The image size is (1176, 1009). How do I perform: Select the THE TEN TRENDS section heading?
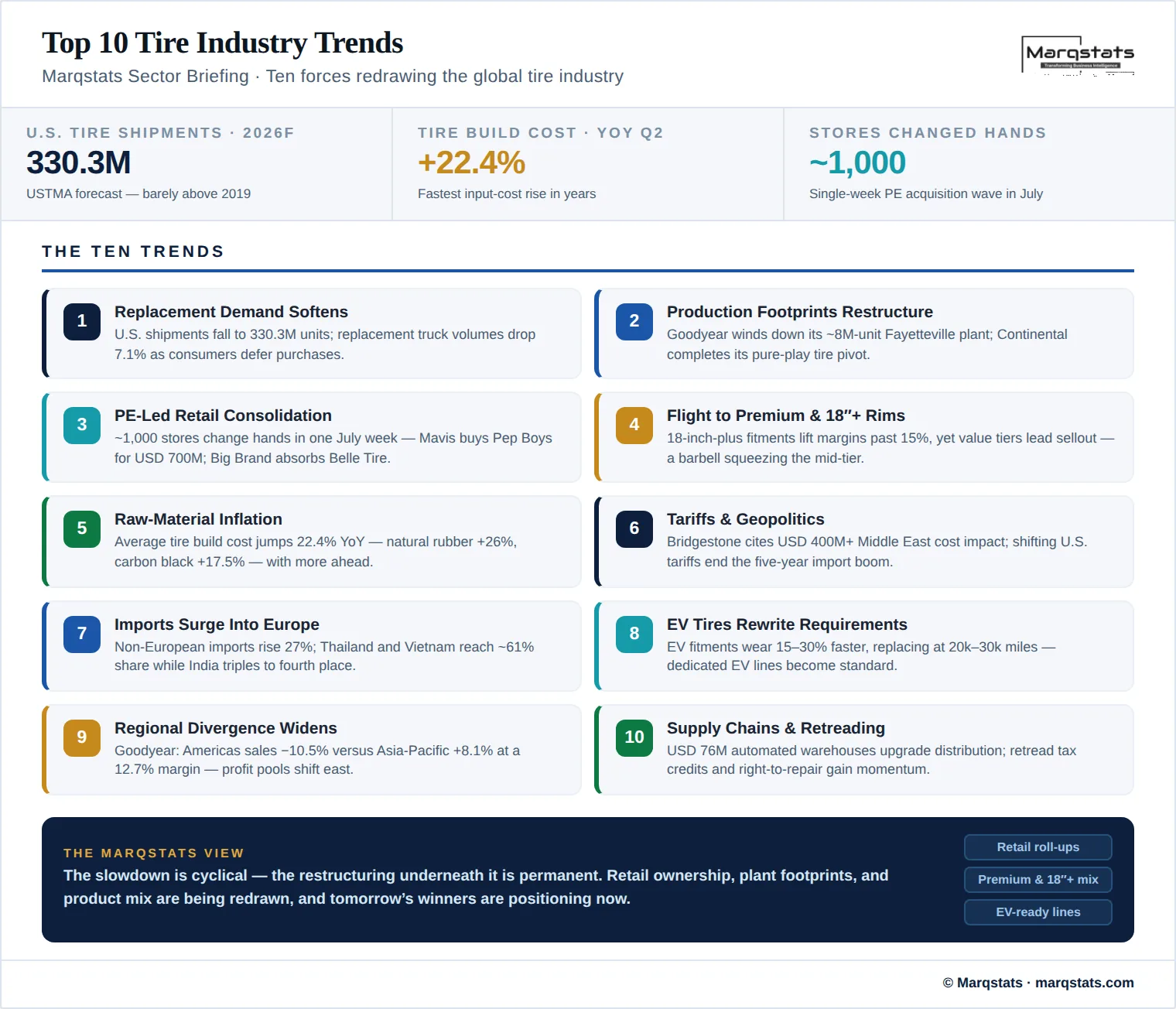tap(133, 251)
